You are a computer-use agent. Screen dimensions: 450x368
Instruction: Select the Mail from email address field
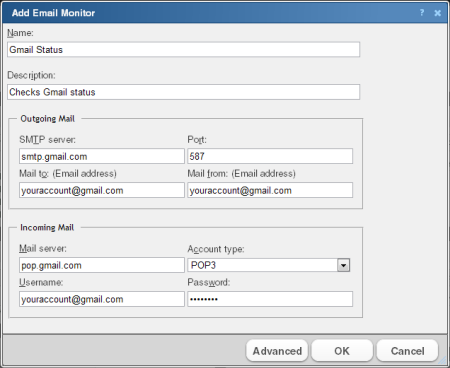point(270,190)
